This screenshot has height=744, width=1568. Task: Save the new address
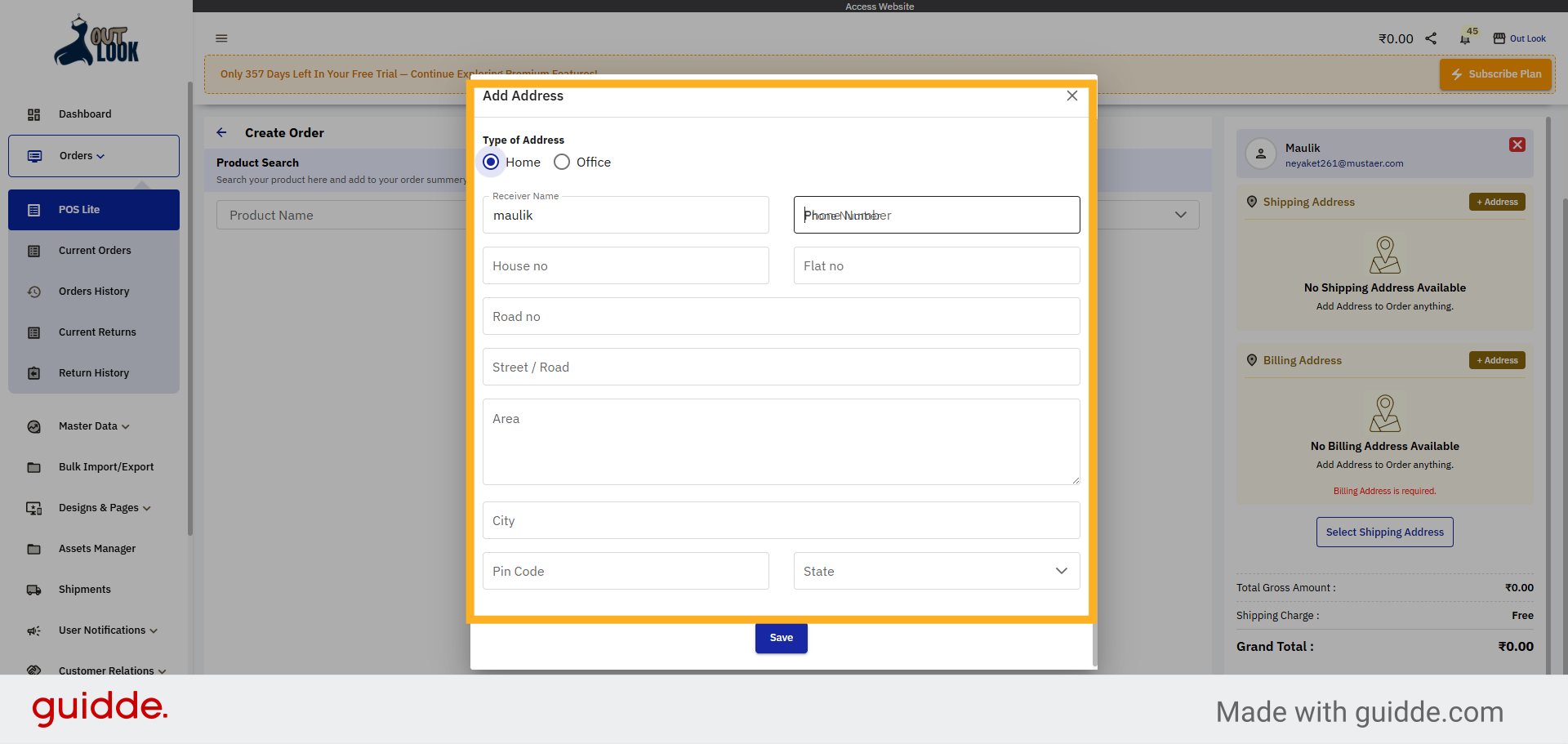[x=781, y=638]
